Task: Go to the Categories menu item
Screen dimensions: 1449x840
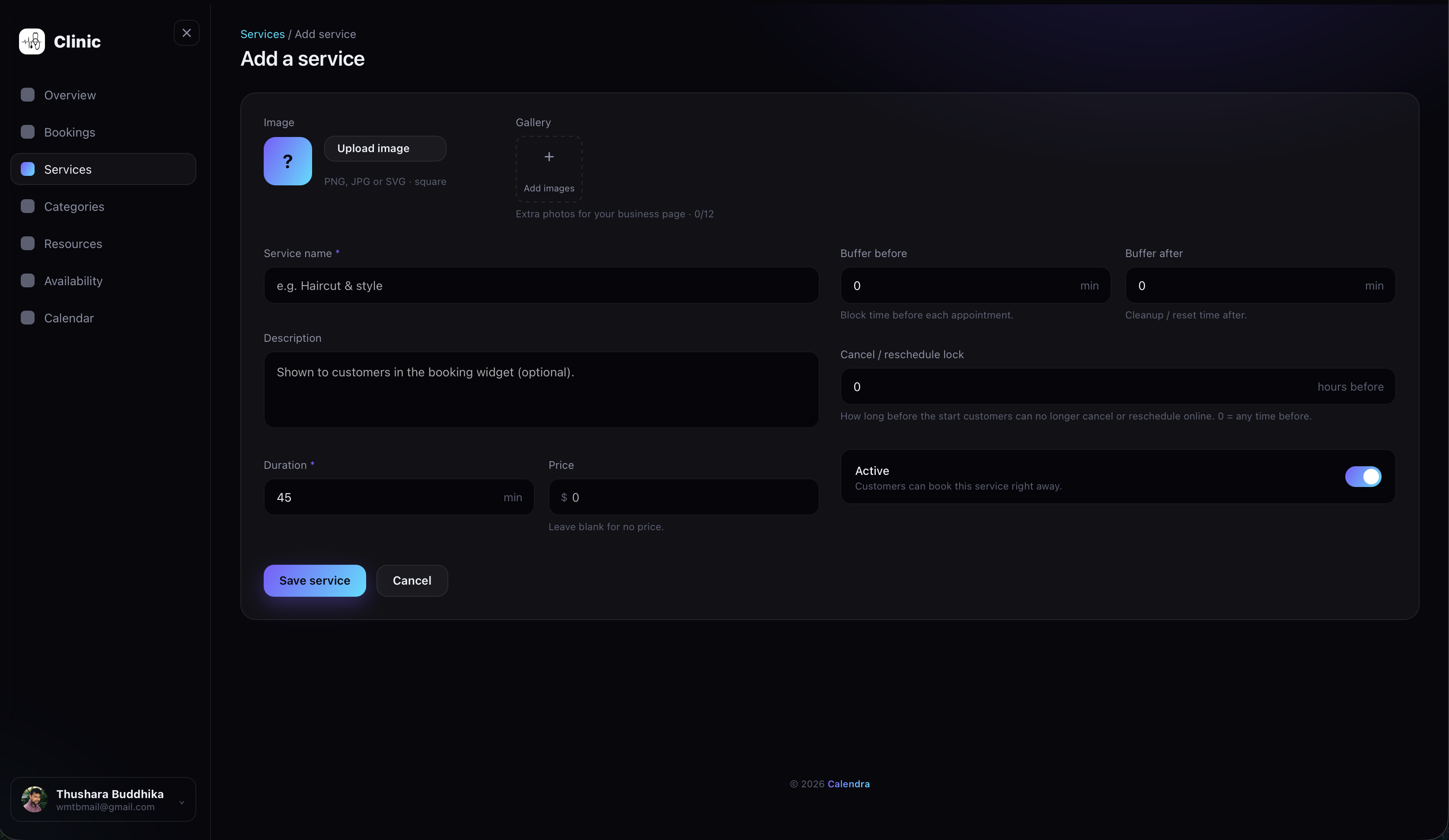Action: click(103, 207)
